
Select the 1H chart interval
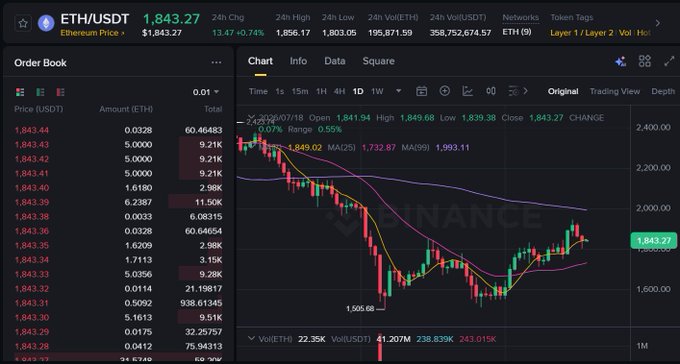(321, 91)
